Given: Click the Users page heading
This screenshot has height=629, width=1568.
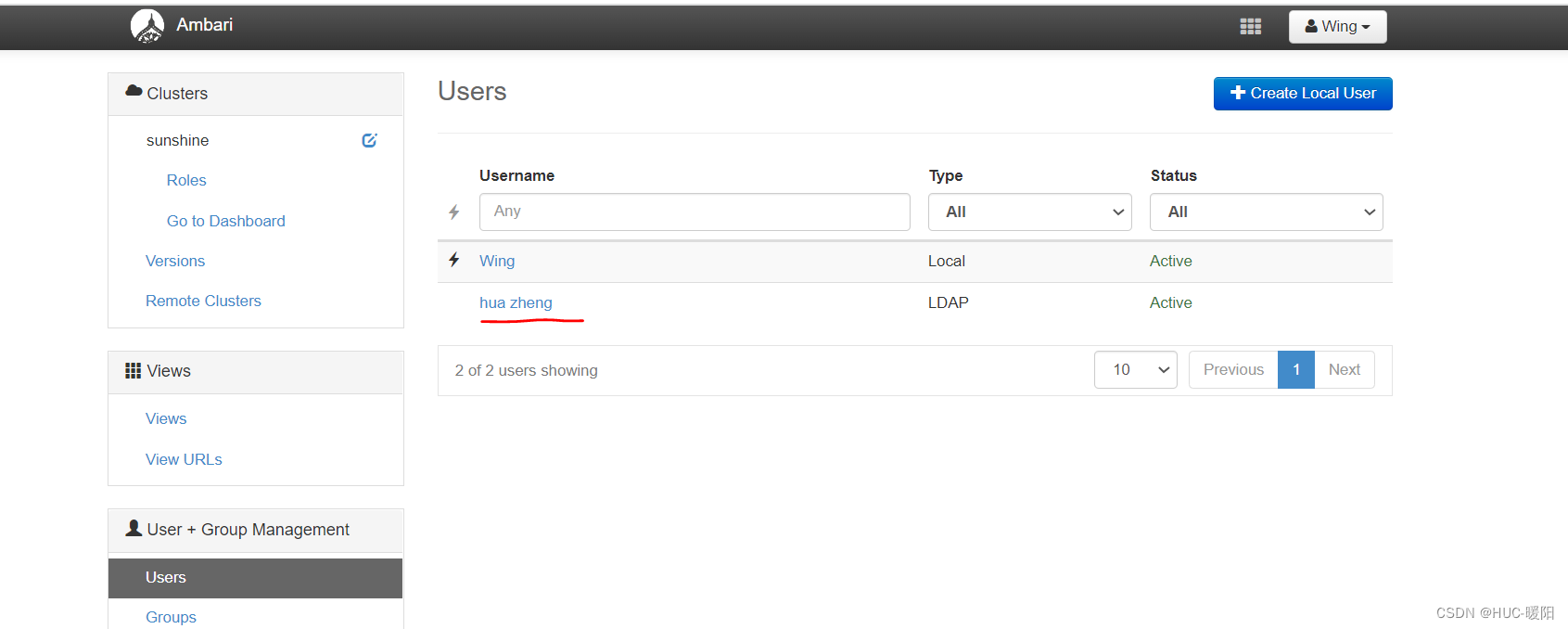Looking at the screenshot, I should point(472,91).
